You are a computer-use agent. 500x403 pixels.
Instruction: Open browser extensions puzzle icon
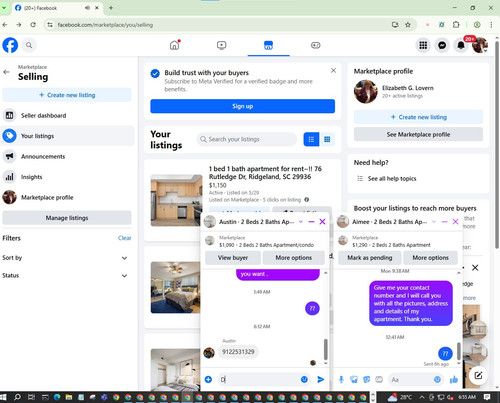456,25
